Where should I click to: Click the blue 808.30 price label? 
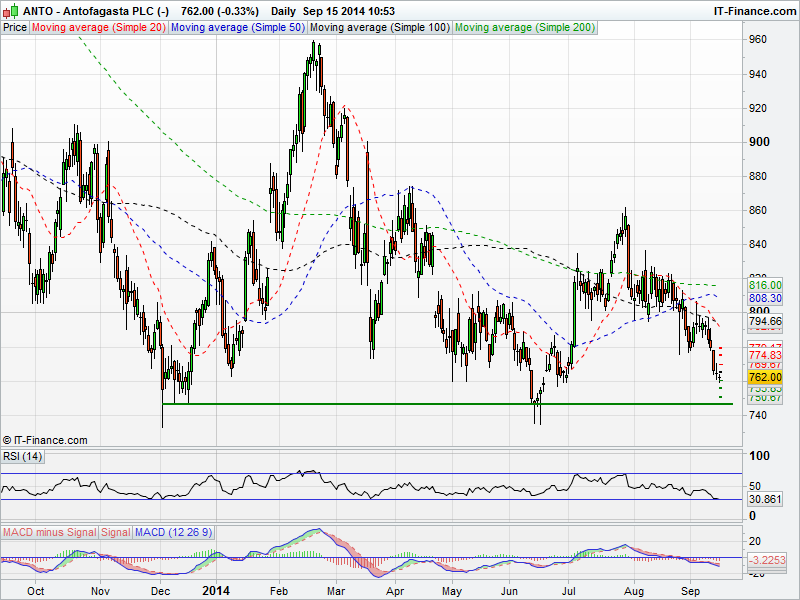coord(765,298)
